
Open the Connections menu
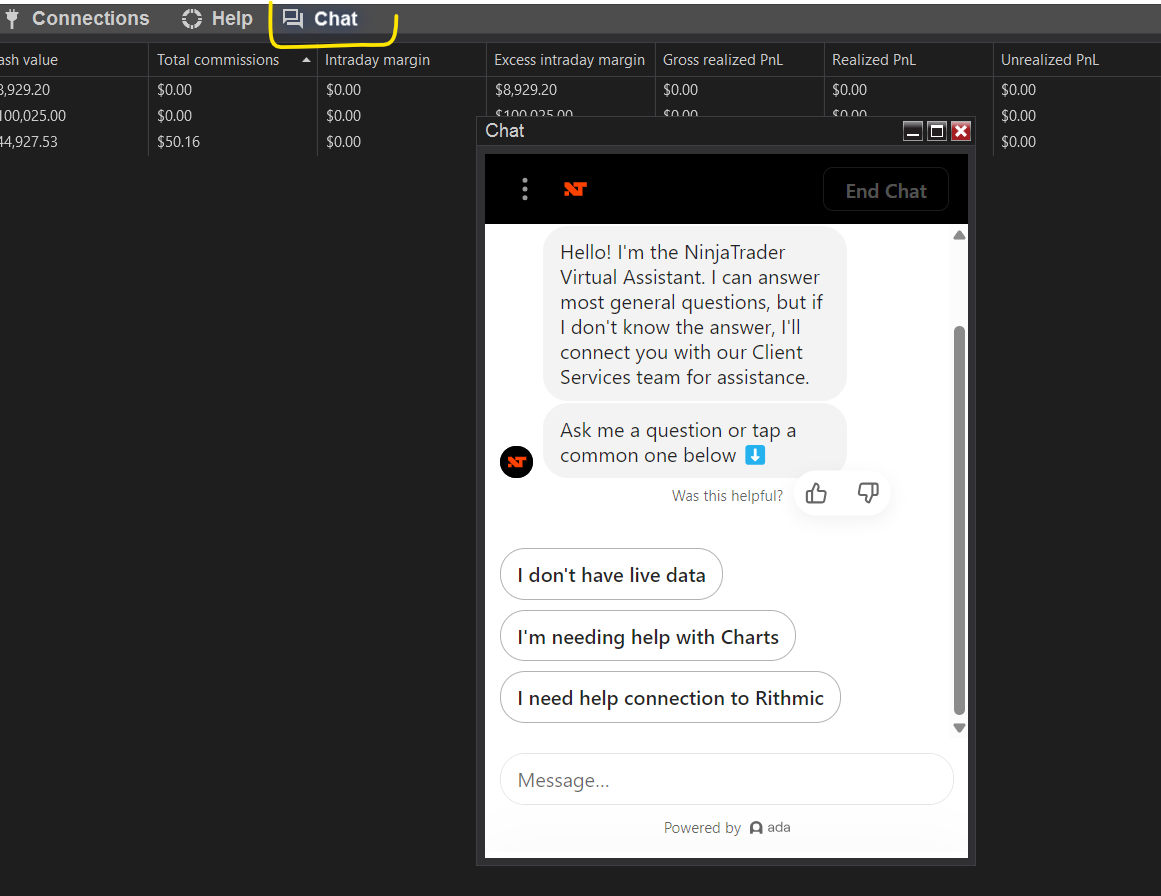tap(76, 19)
